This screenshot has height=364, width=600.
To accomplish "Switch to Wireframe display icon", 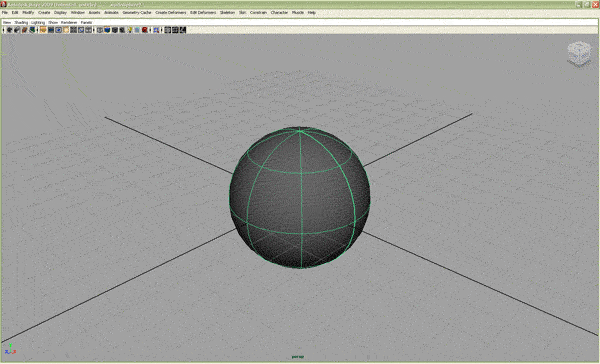I will click(100, 30).
